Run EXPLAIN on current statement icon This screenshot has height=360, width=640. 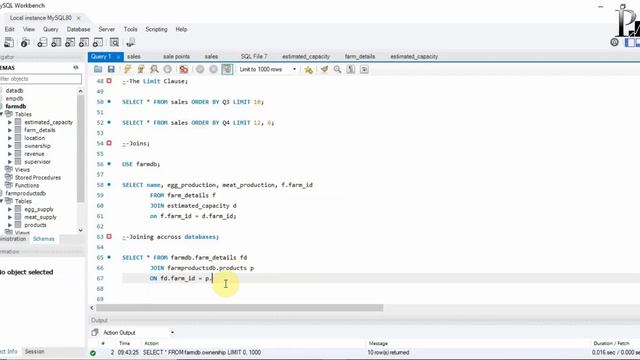point(154,69)
